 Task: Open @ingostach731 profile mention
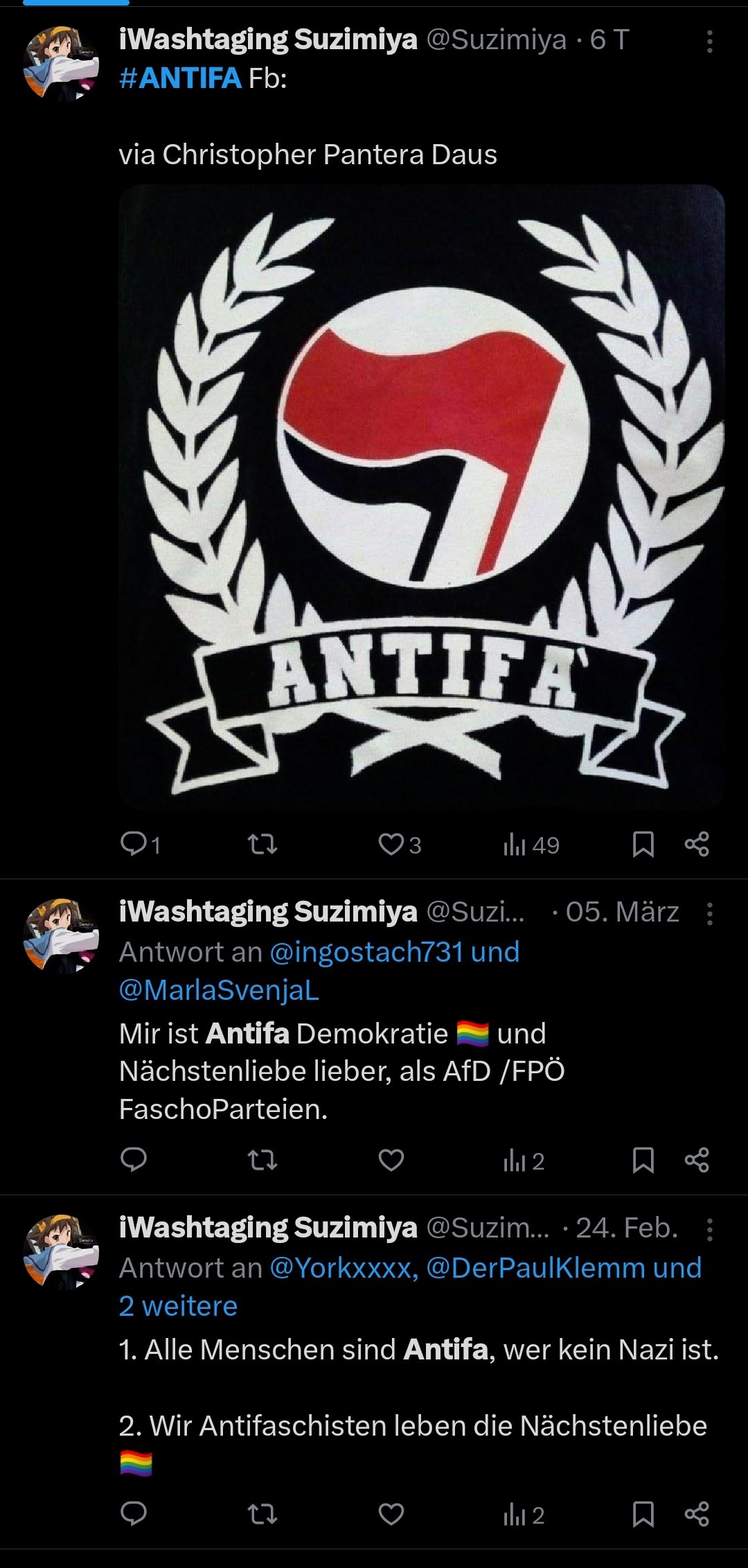366,952
